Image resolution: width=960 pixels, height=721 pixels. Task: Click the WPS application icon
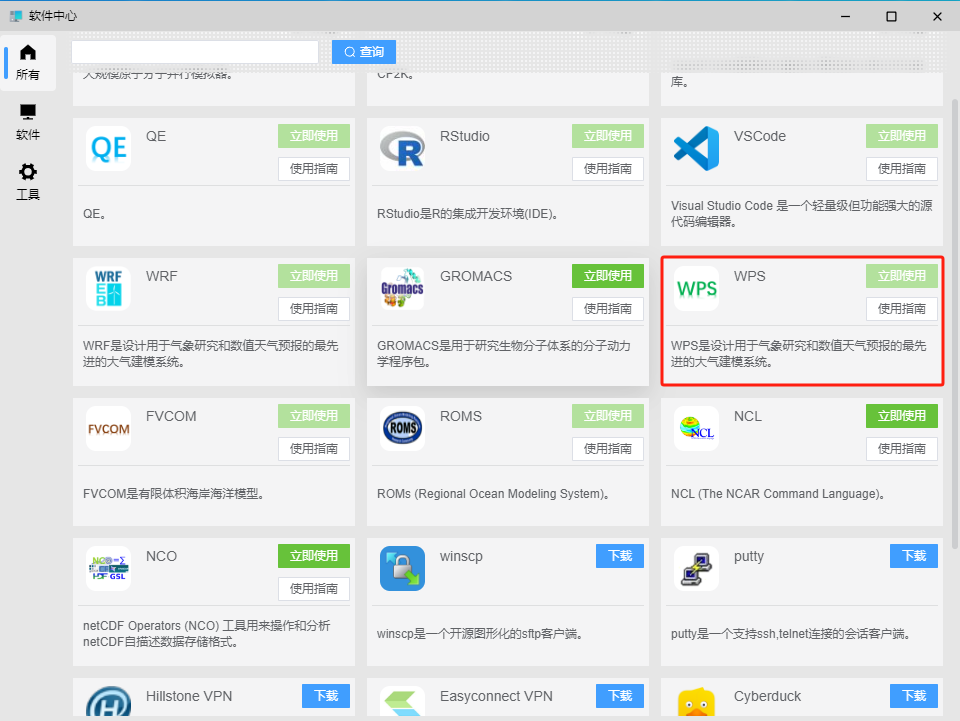(x=696, y=288)
